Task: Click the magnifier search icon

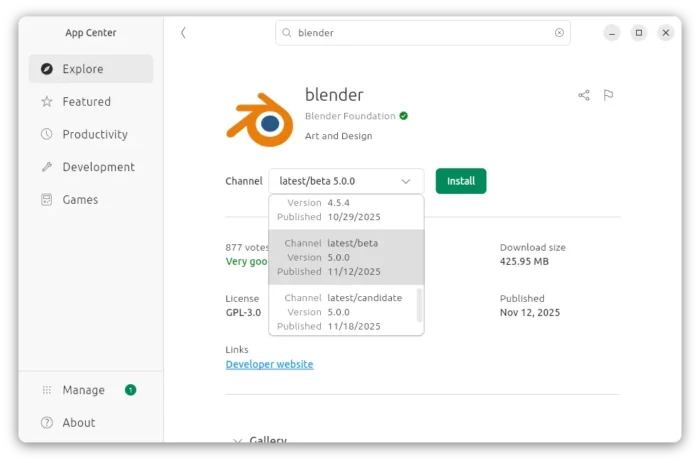Action: (x=288, y=33)
